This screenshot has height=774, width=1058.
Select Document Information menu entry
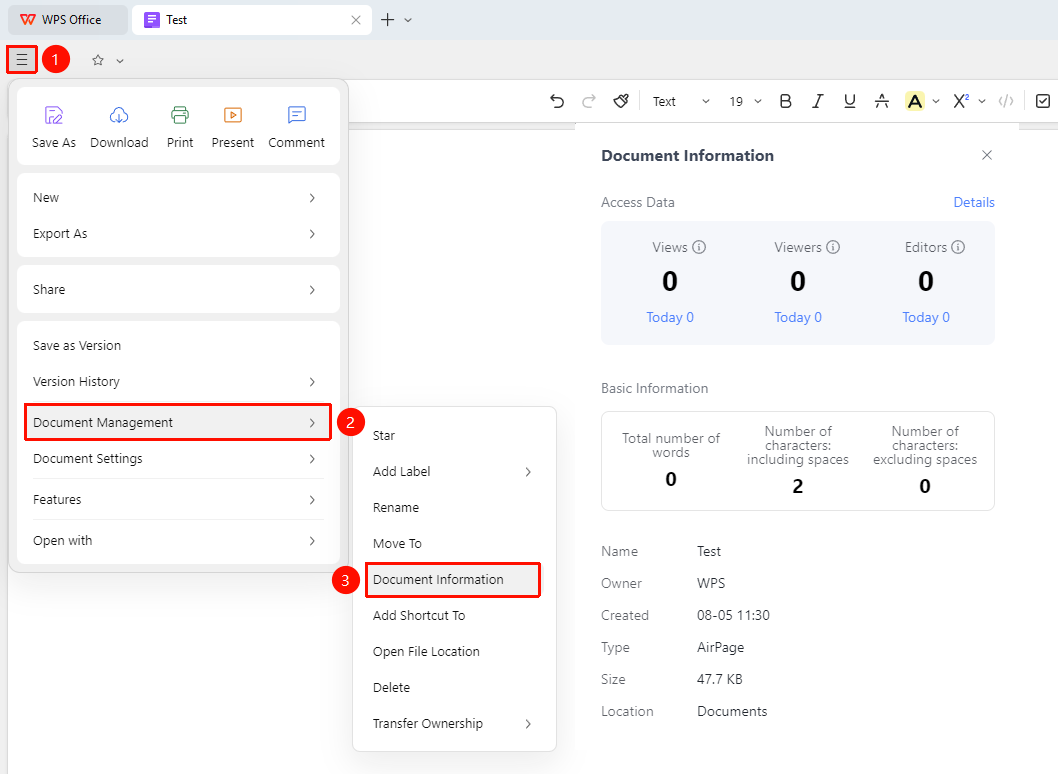[x=453, y=580]
